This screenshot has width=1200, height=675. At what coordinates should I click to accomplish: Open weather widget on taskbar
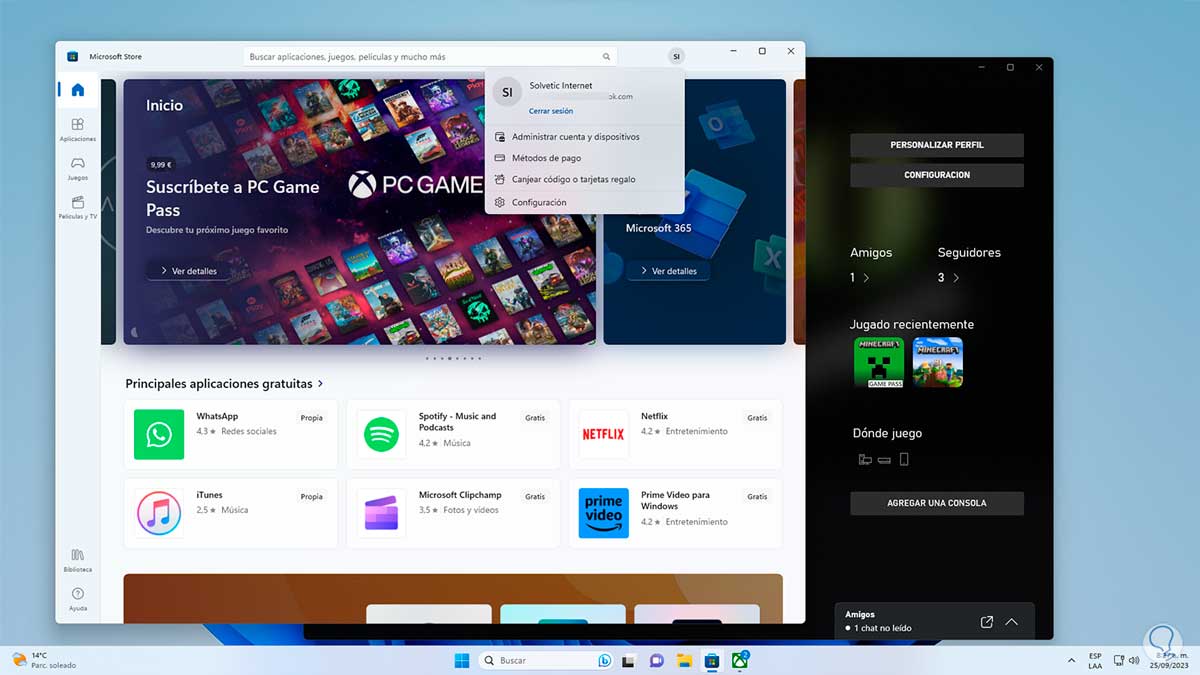click(x=44, y=660)
